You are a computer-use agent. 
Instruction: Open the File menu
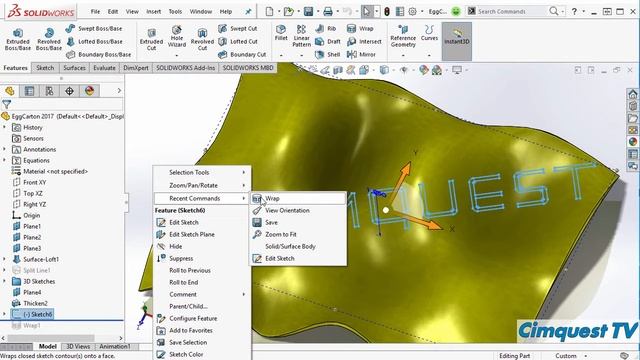click(x=95, y=11)
